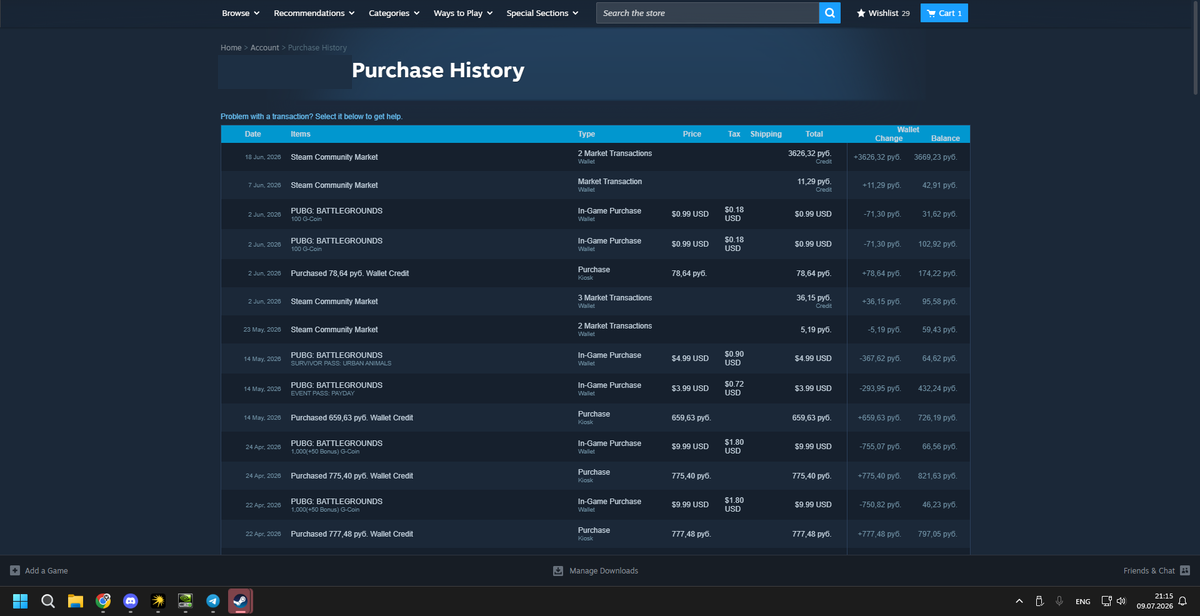Expand the Categories dropdown
The width and height of the screenshot is (1200, 616).
click(x=394, y=13)
